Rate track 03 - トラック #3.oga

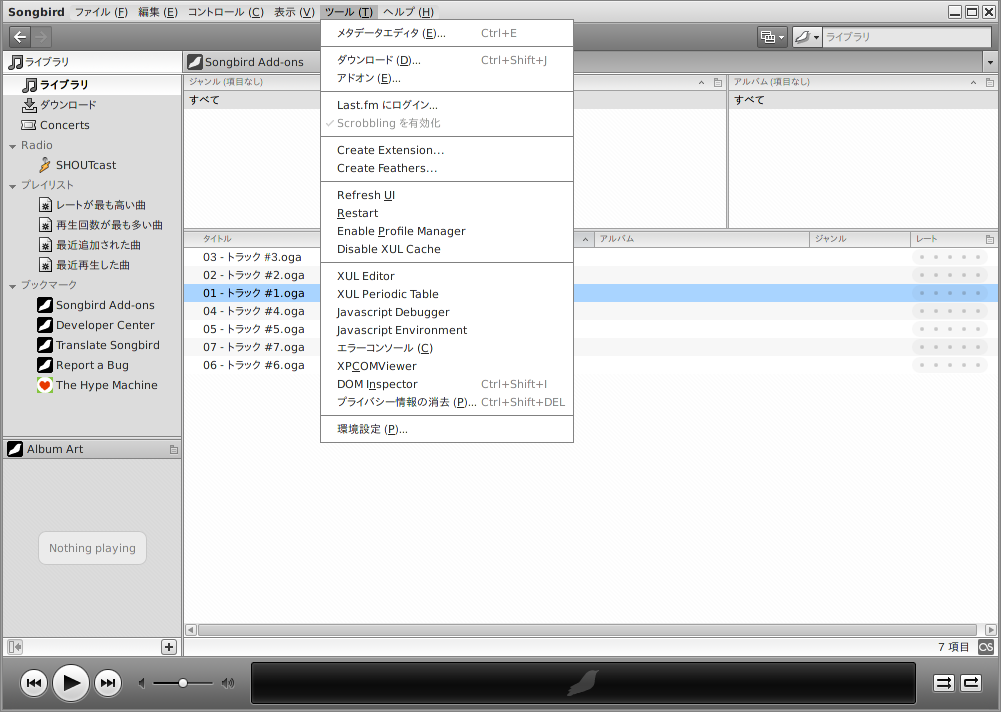[x=950, y=257]
